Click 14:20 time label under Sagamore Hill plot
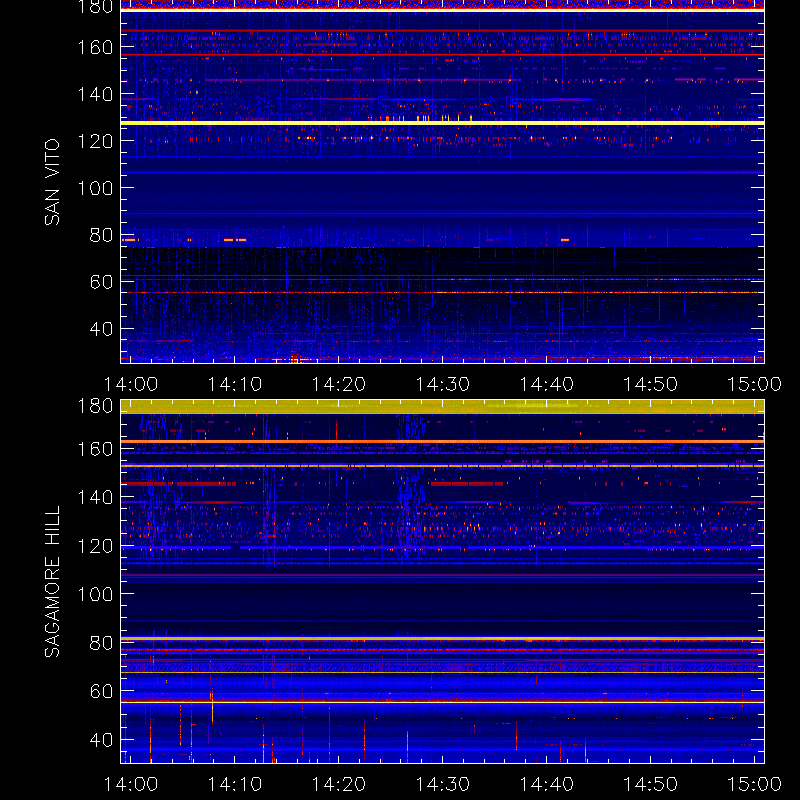 coord(339,784)
